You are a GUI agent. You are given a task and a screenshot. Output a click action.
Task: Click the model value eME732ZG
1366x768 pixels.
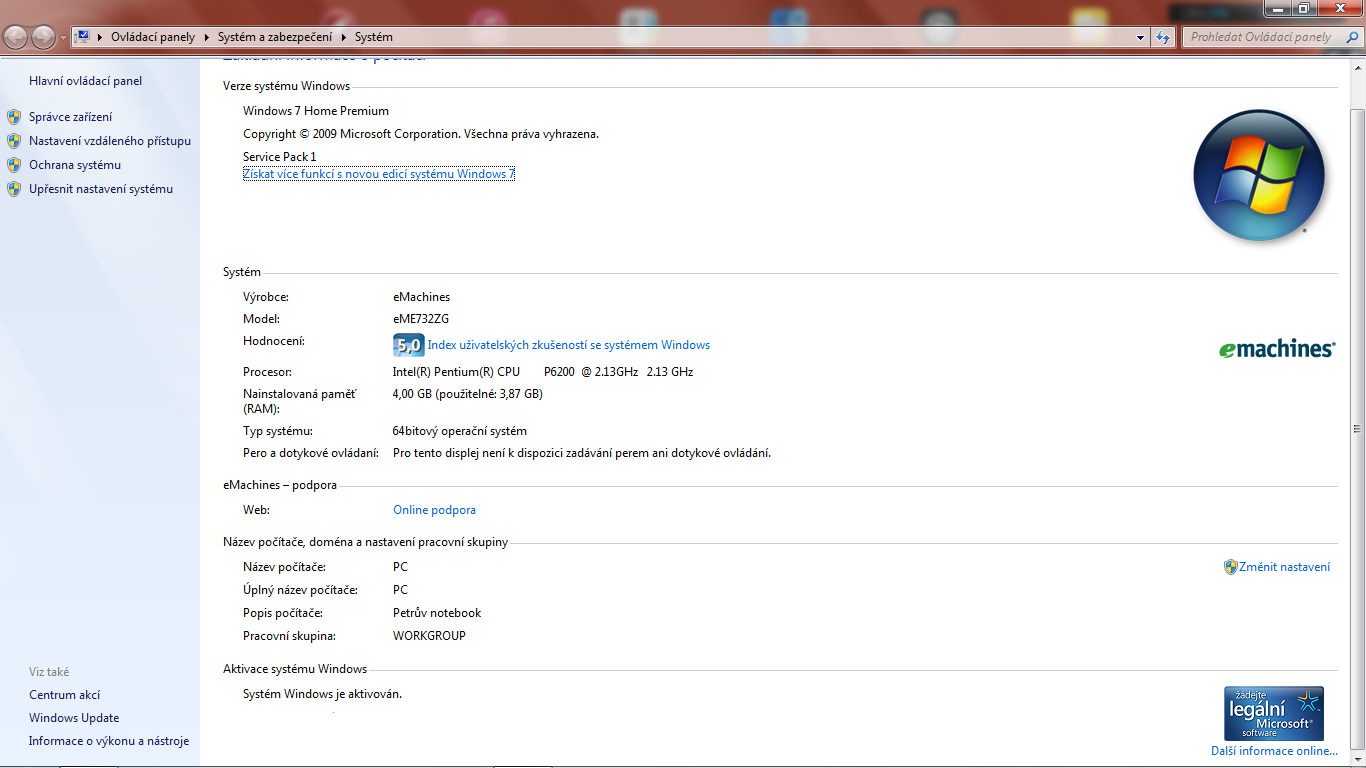tap(421, 319)
